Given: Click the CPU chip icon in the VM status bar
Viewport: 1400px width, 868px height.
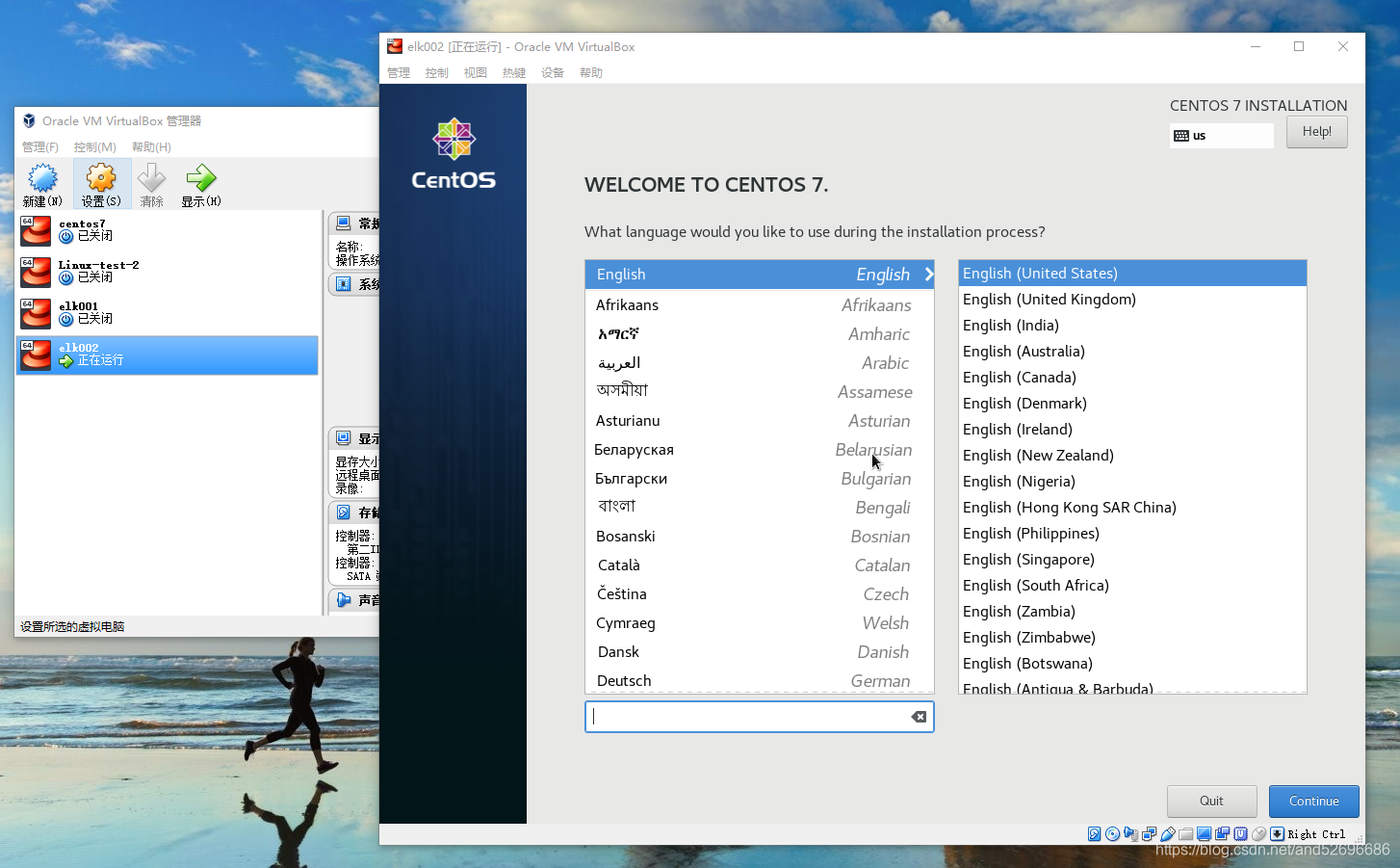Looking at the screenshot, I should pyautogui.click(x=1240, y=834).
